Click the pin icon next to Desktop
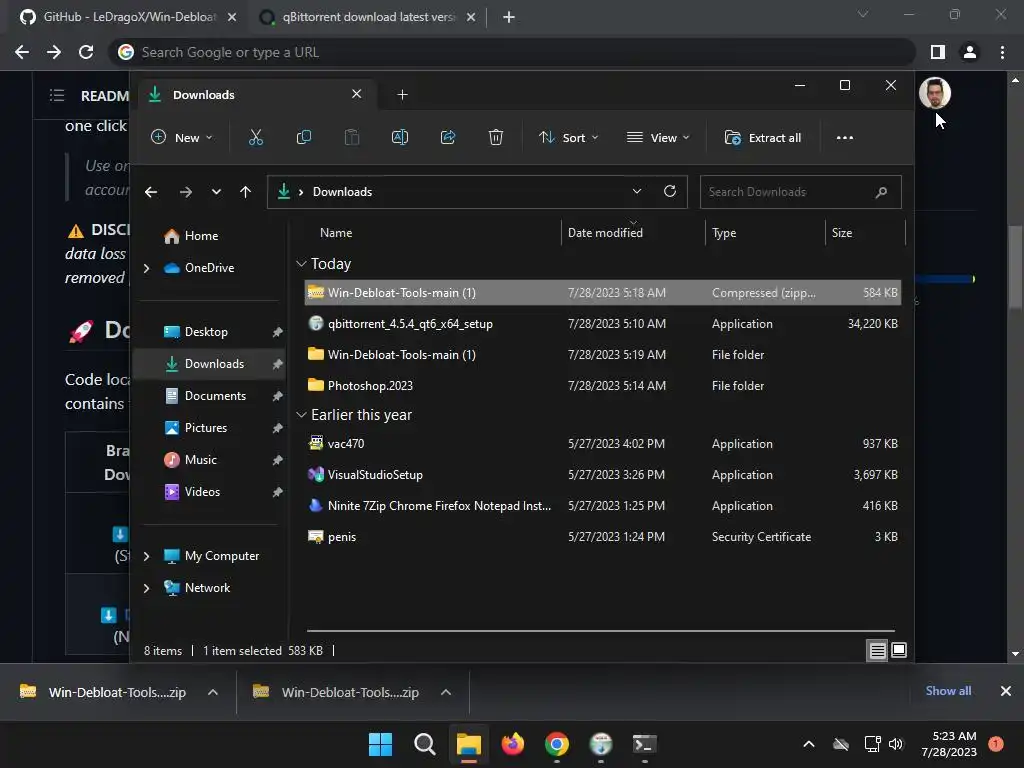Viewport: 1024px width, 768px height. tap(277, 332)
